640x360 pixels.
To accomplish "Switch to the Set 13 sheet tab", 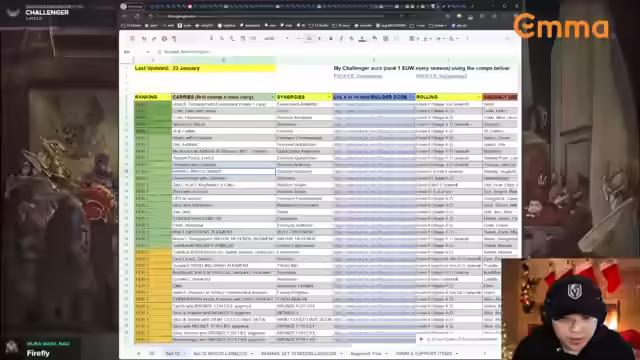I will (175, 353).
